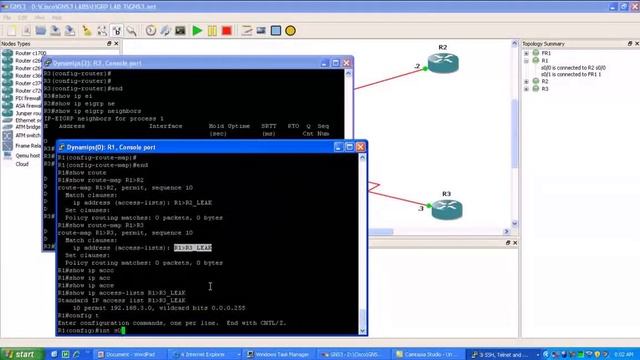Select PIX firewall node type
The width and height of the screenshot is (640, 360).
pos(21,98)
